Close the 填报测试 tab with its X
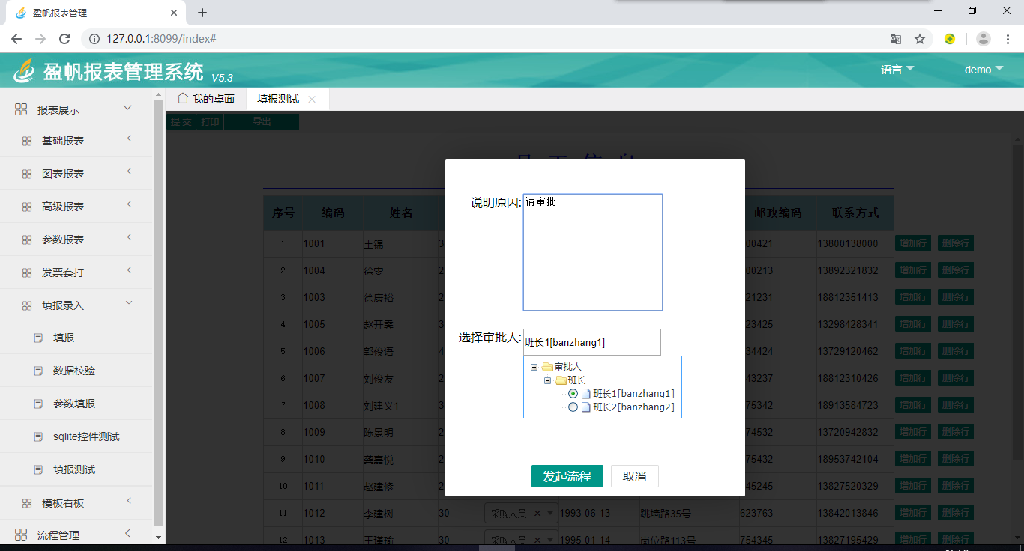Image resolution: width=1024 pixels, height=551 pixels. (312, 99)
